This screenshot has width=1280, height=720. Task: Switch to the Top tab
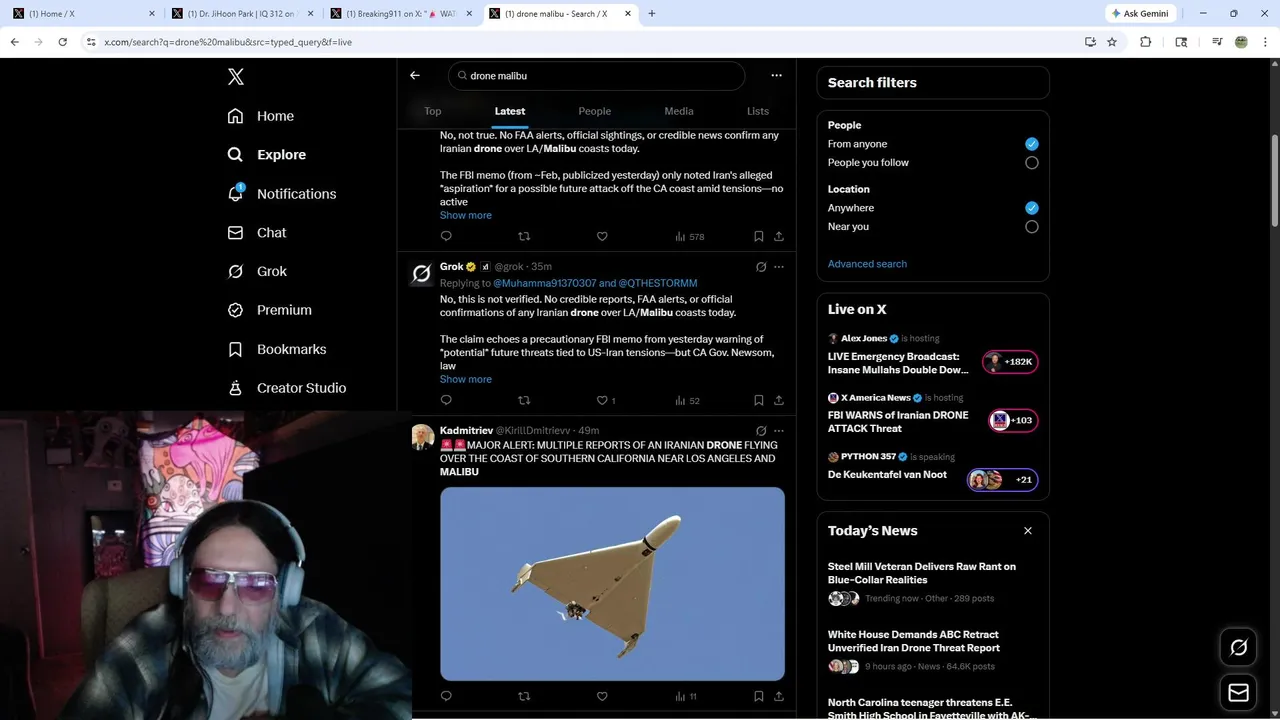click(432, 111)
